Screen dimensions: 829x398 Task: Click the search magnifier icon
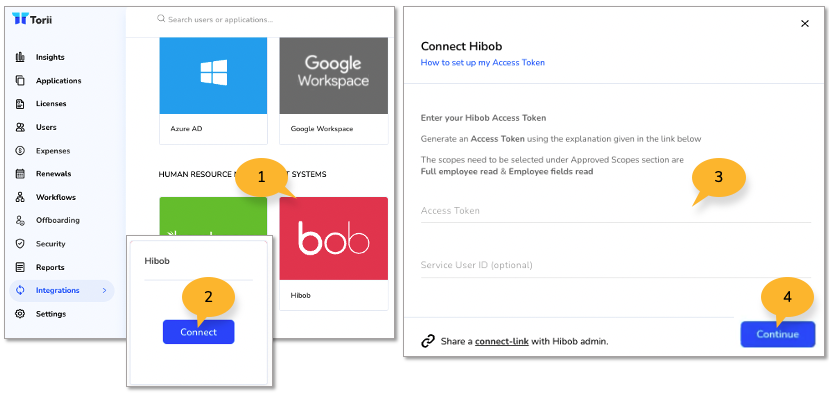[x=161, y=19]
